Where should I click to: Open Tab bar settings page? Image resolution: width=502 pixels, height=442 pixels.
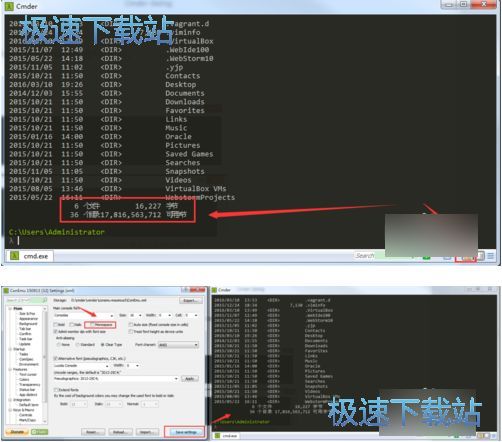pos(25,329)
